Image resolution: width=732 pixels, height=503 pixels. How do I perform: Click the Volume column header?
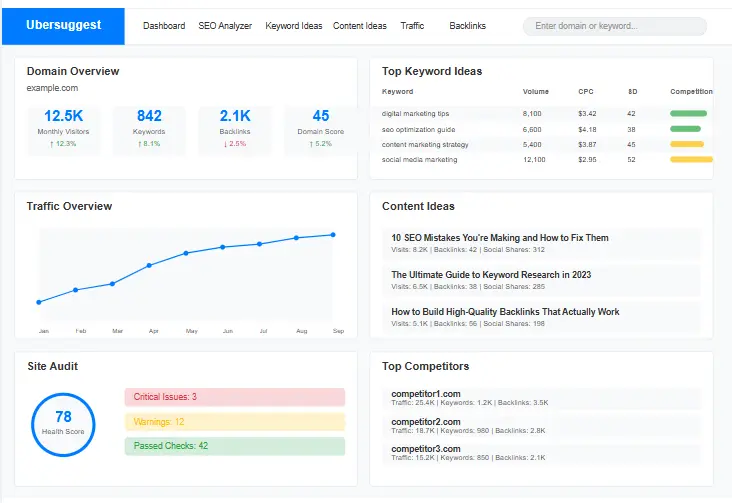click(535, 92)
